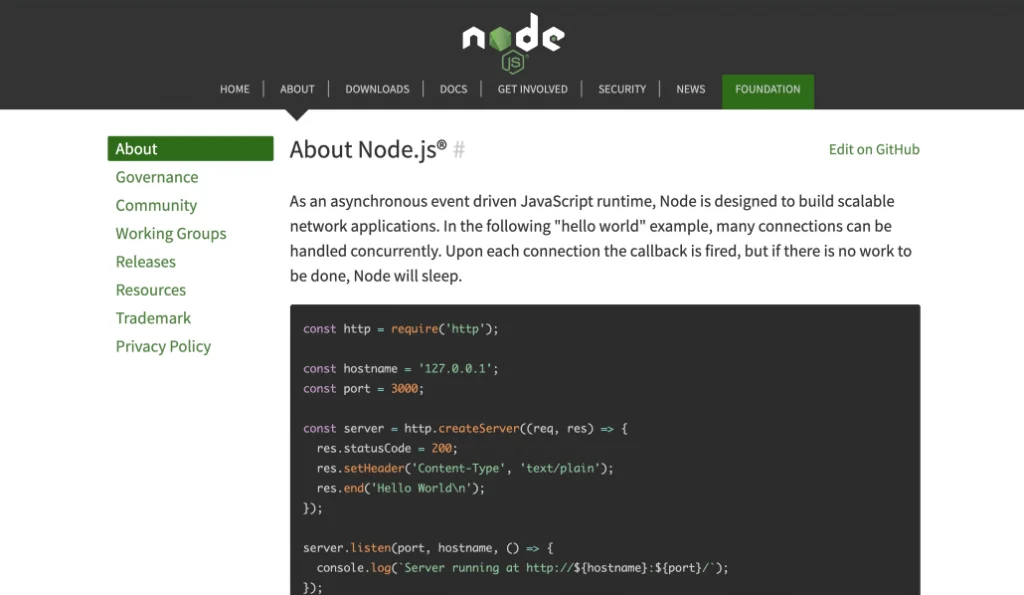Open the Governance sidebar link
Image resolution: width=1024 pixels, height=595 pixels.
coord(157,177)
